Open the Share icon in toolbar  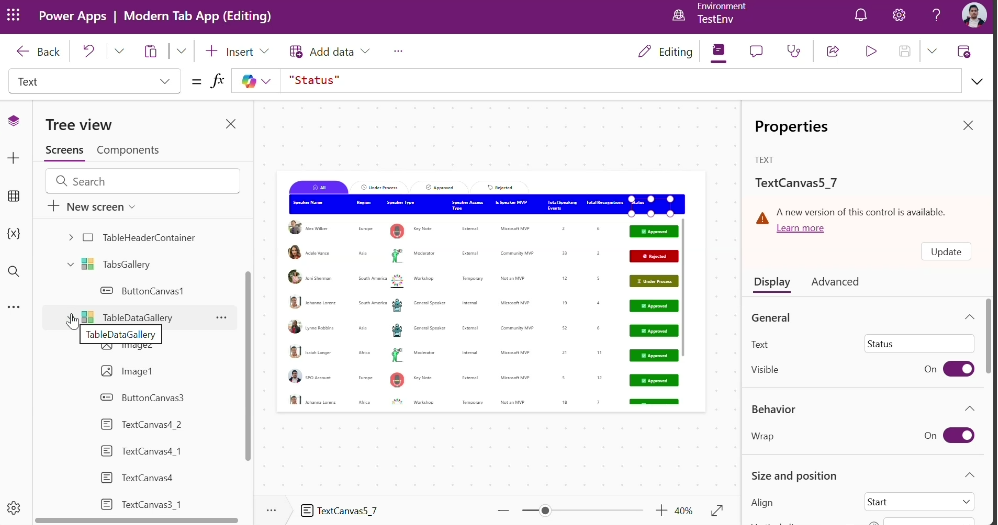[x=832, y=52]
